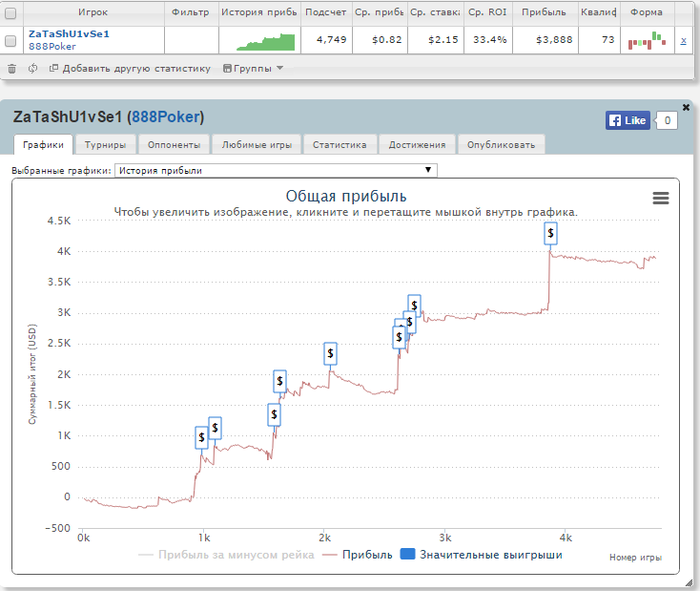
Task: Click the leftmost dollar marker near game 1k
Action: click(202, 437)
